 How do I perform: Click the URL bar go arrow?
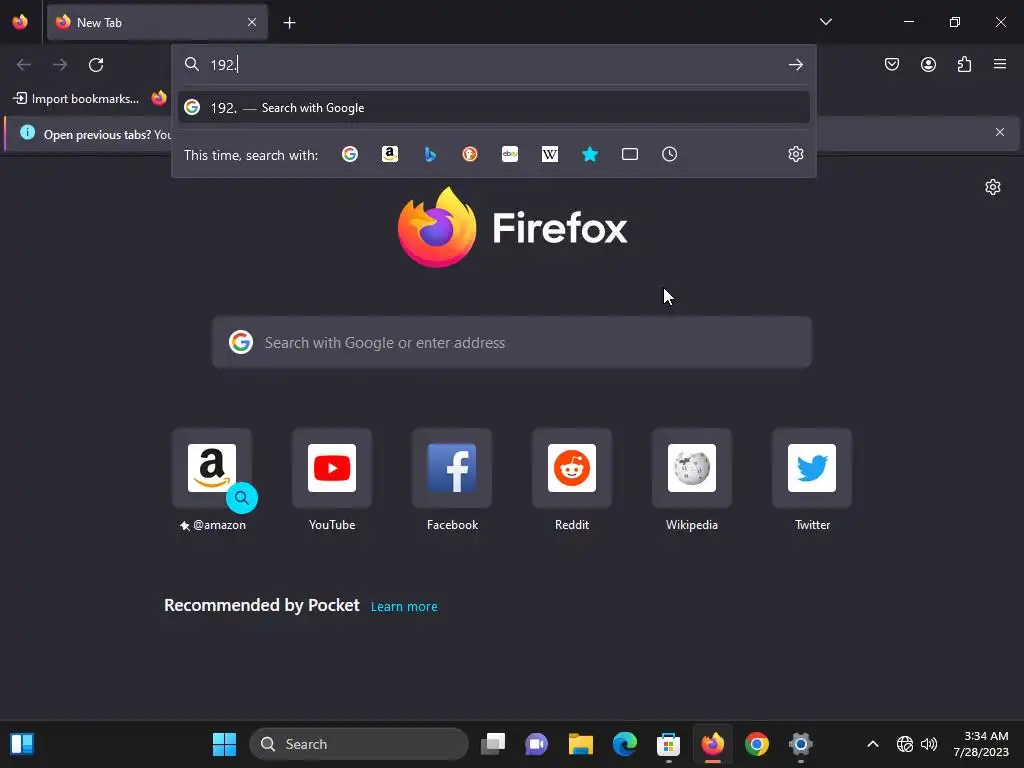click(795, 65)
